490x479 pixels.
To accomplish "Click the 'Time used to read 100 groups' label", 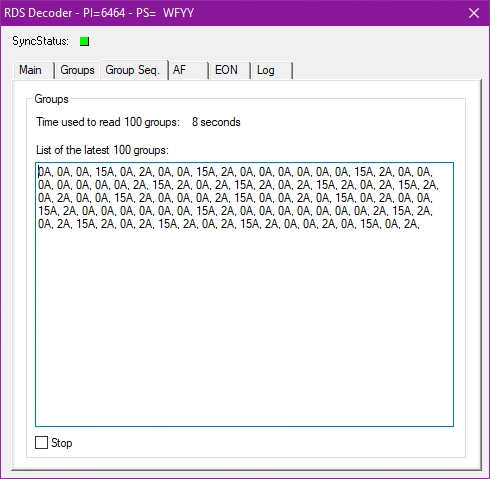I will pyautogui.click(x=108, y=122).
